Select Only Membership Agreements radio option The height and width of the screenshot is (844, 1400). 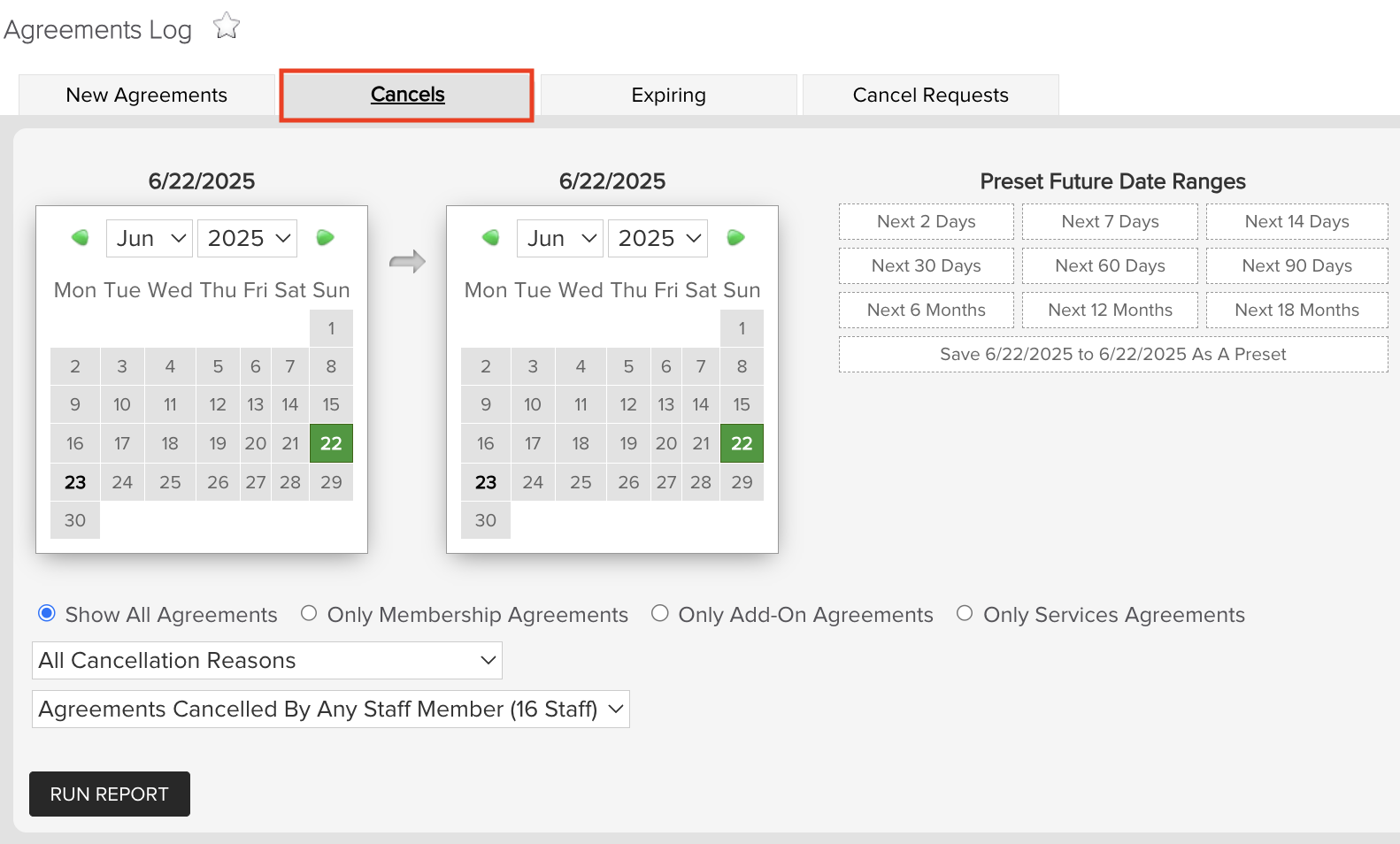click(309, 613)
